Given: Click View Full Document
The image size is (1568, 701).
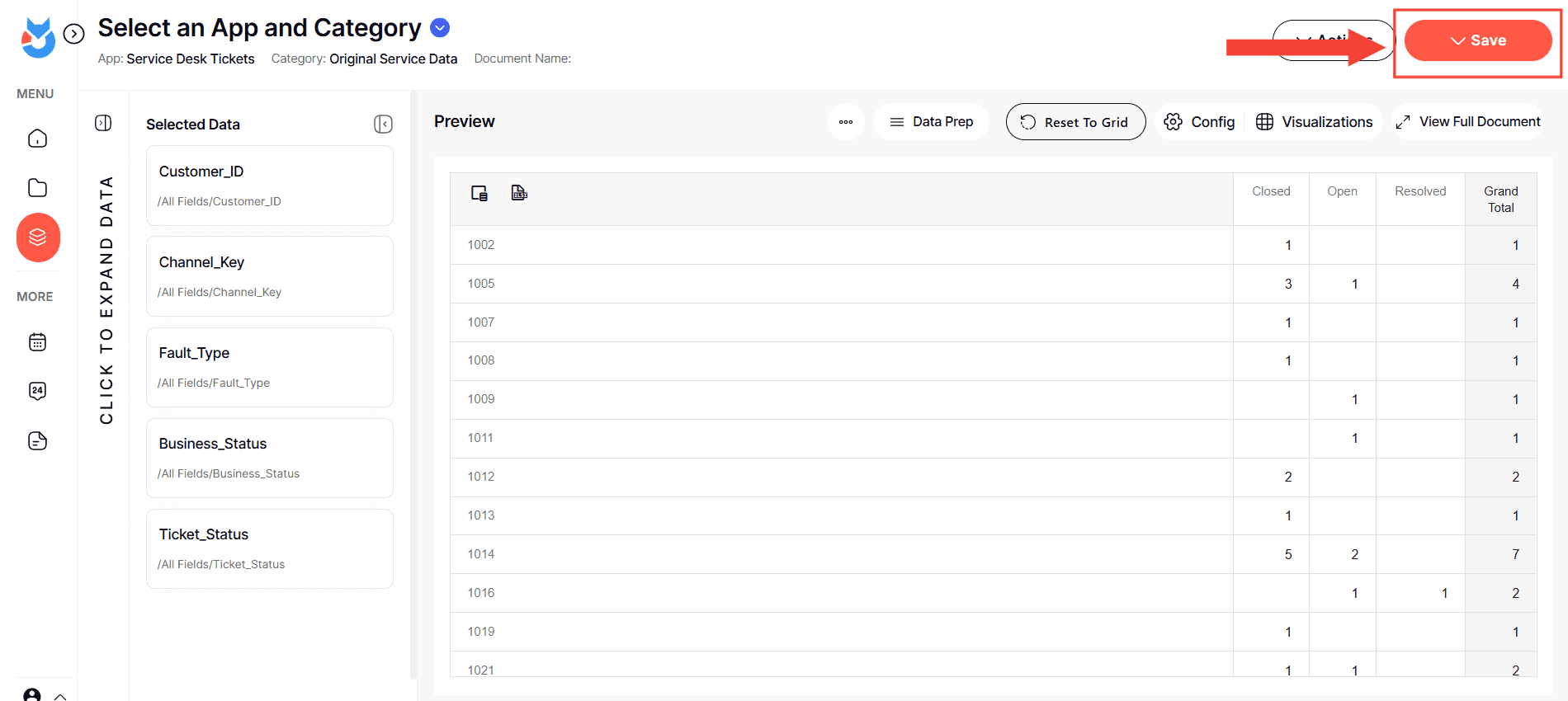Looking at the screenshot, I should coord(1468,122).
